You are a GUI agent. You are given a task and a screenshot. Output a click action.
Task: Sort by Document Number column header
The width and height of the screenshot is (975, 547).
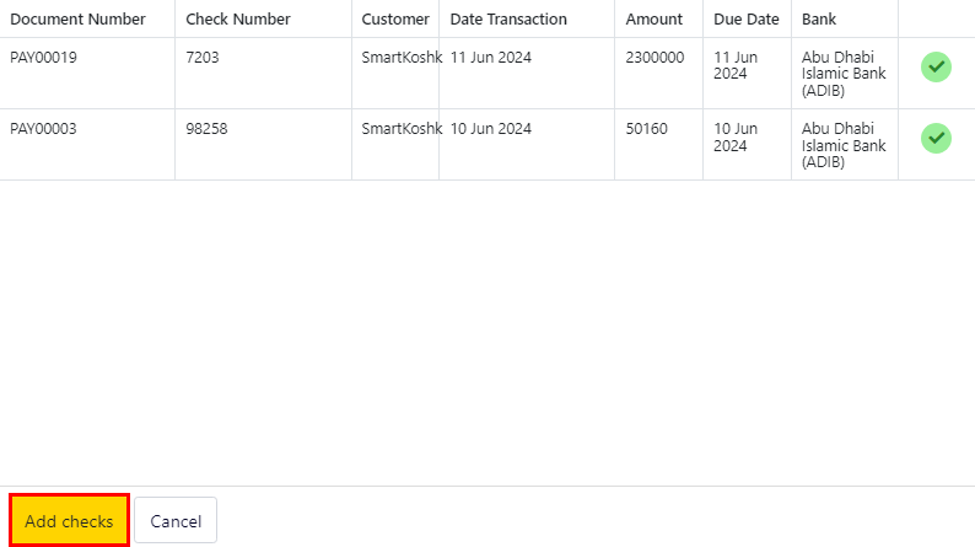78,19
